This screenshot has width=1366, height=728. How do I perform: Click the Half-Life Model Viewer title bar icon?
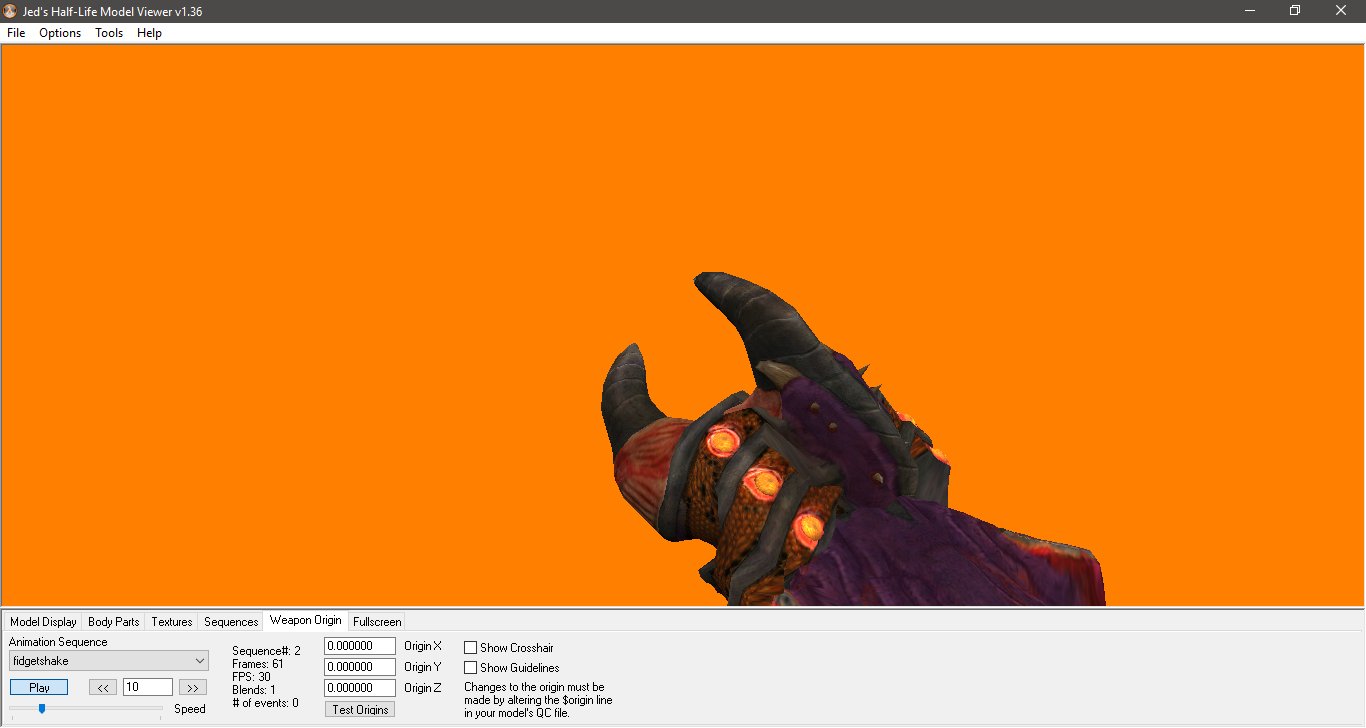tap(10, 10)
